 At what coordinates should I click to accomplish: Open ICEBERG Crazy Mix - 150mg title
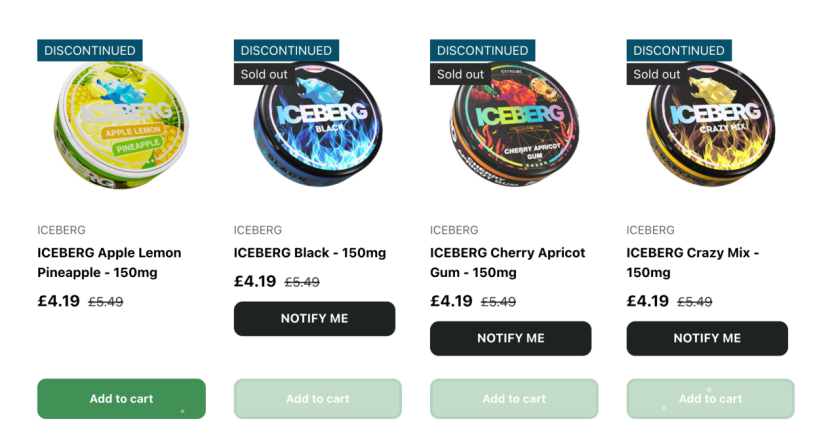[692, 262]
